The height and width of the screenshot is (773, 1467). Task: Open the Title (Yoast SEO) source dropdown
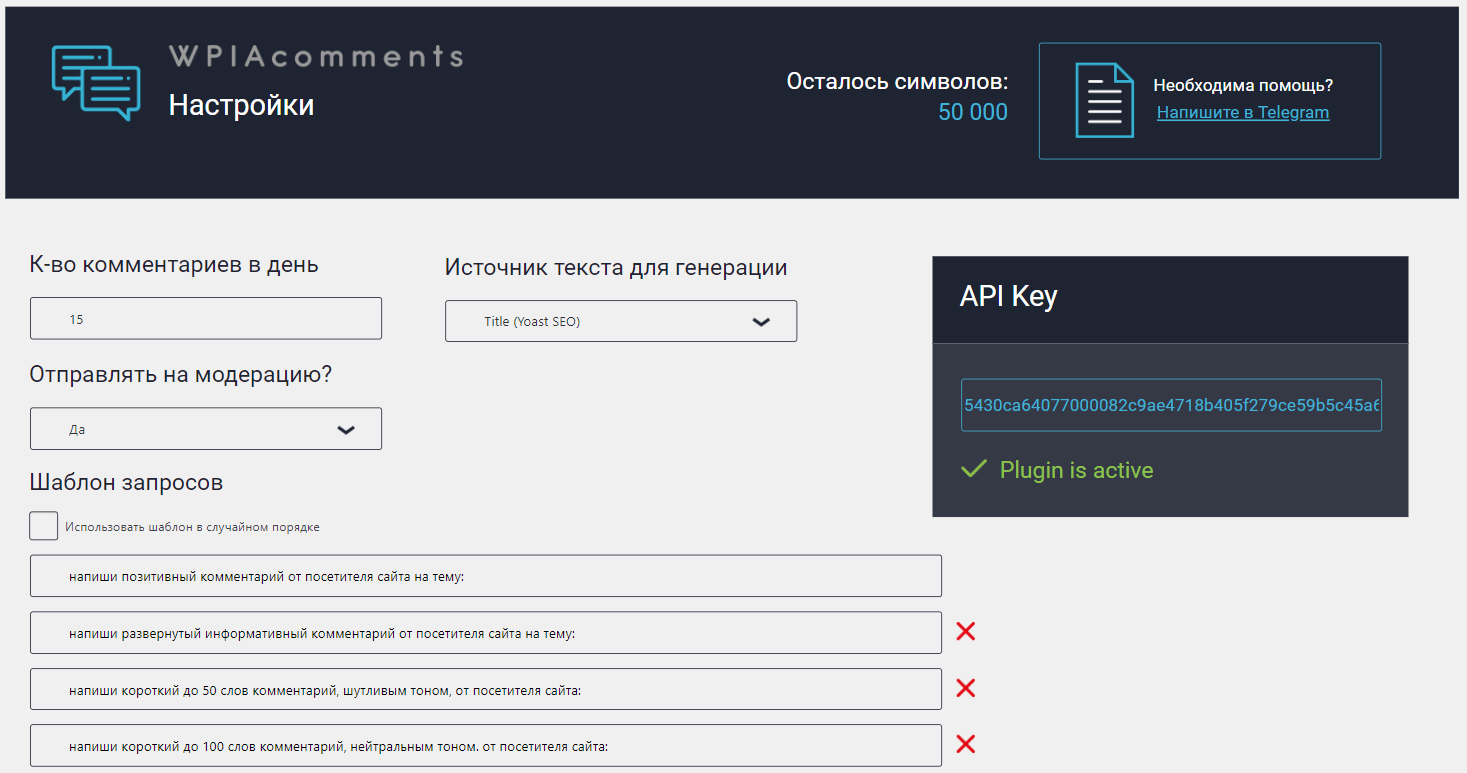coord(621,321)
